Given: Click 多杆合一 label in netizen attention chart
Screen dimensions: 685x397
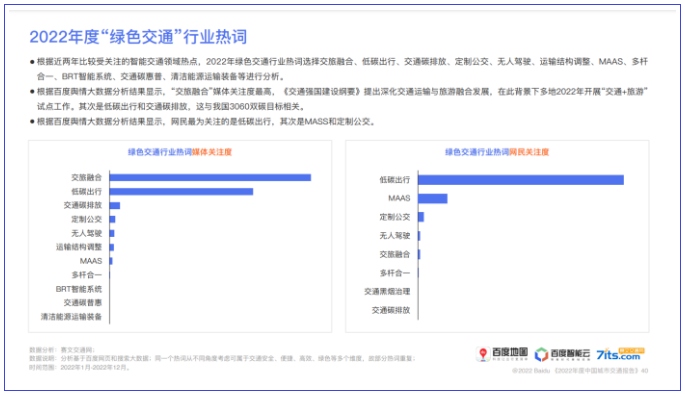Looking at the screenshot, I should click(395, 273).
